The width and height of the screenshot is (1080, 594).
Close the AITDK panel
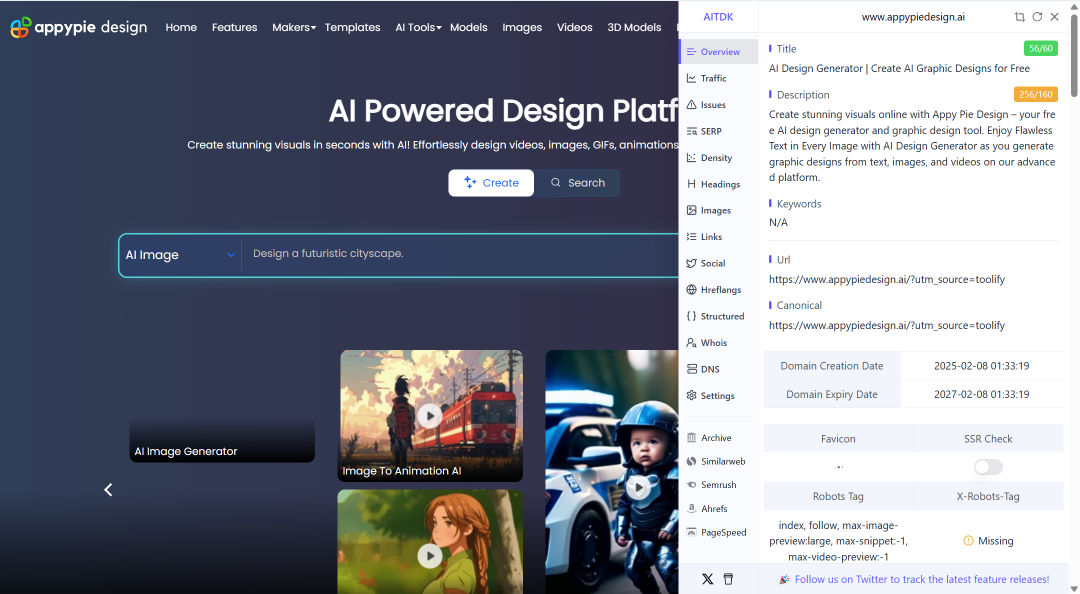point(1055,17)
